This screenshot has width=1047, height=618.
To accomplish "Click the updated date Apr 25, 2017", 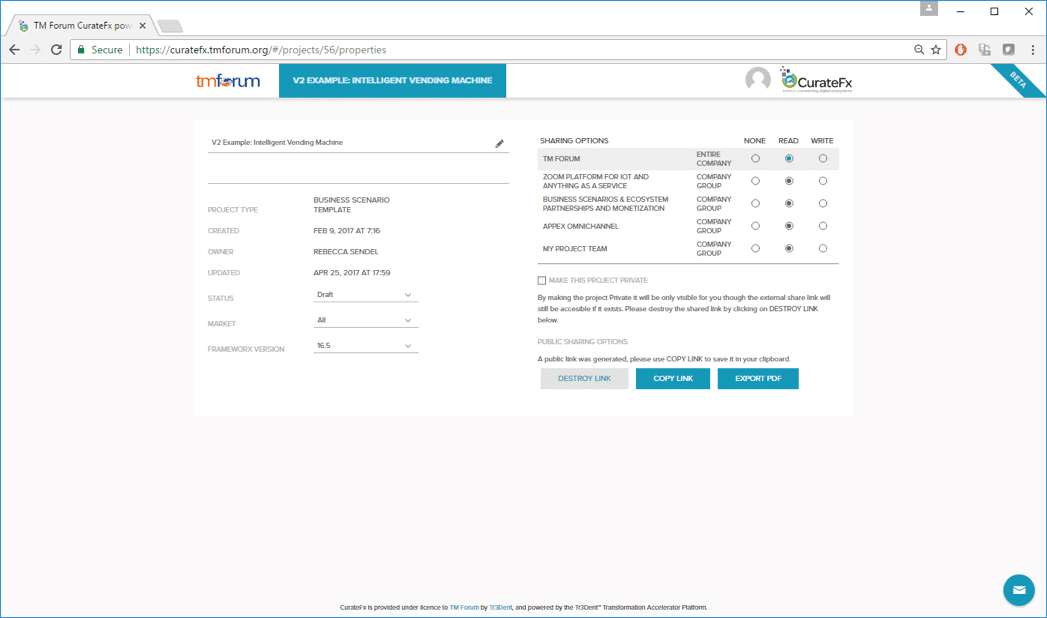I will click(x=352, y=273).
